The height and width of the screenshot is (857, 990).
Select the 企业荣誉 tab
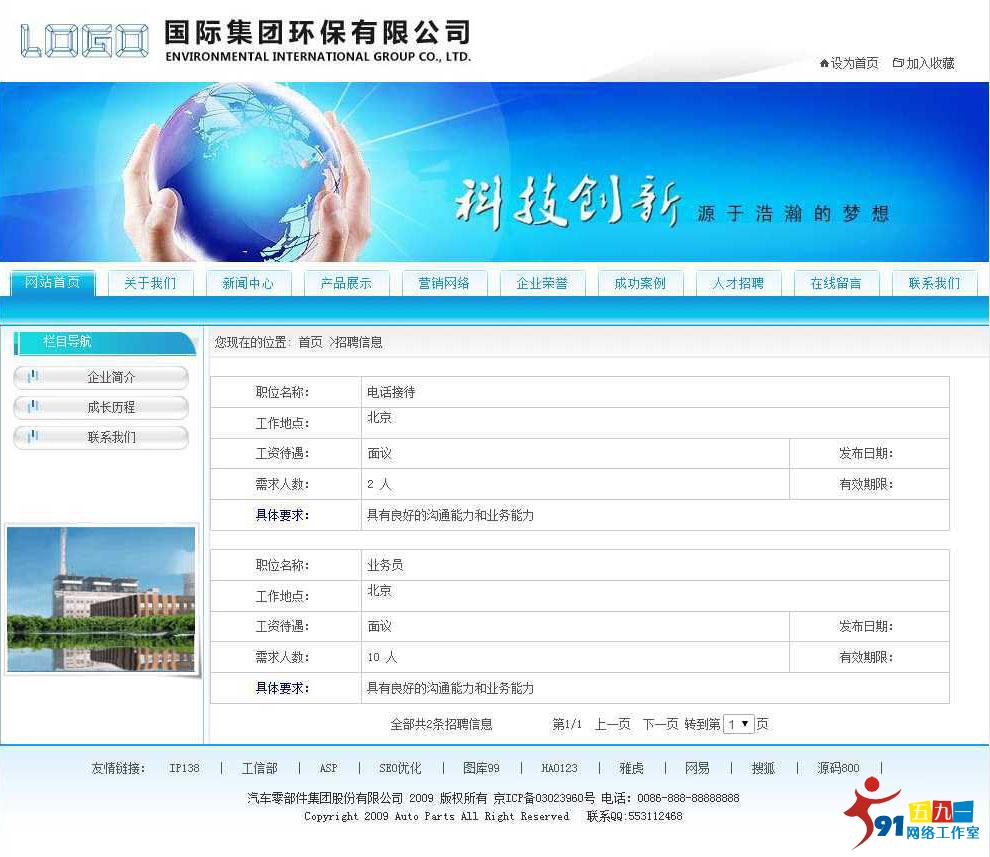point(542,283)
